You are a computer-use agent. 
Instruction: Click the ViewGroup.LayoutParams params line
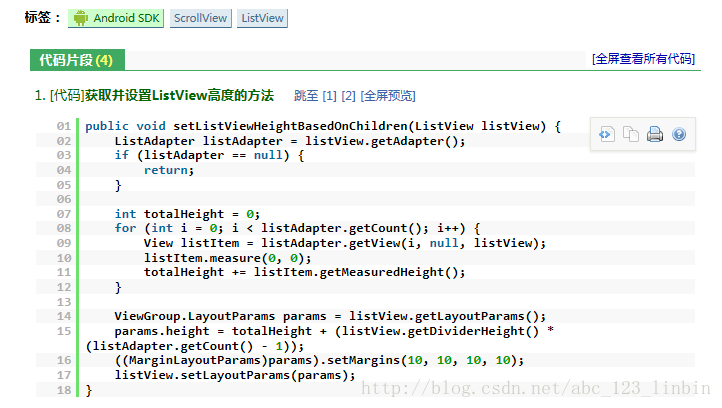pos(330,316)
